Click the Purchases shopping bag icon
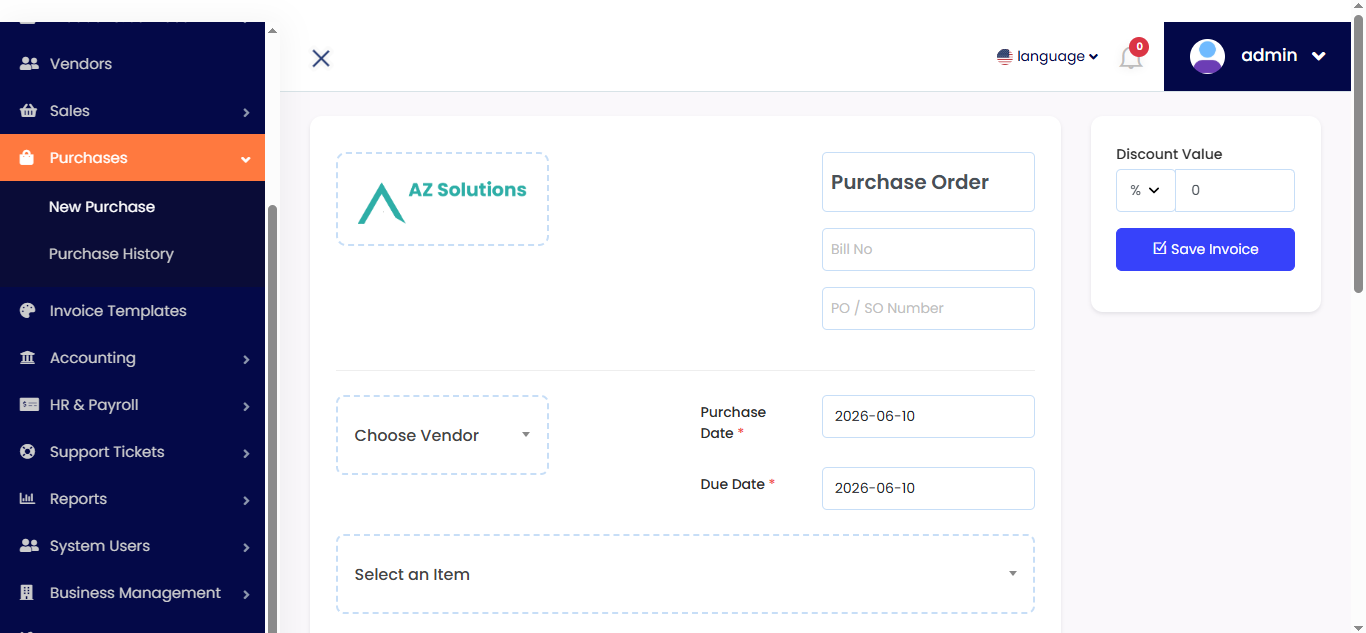 coord(29,158)
